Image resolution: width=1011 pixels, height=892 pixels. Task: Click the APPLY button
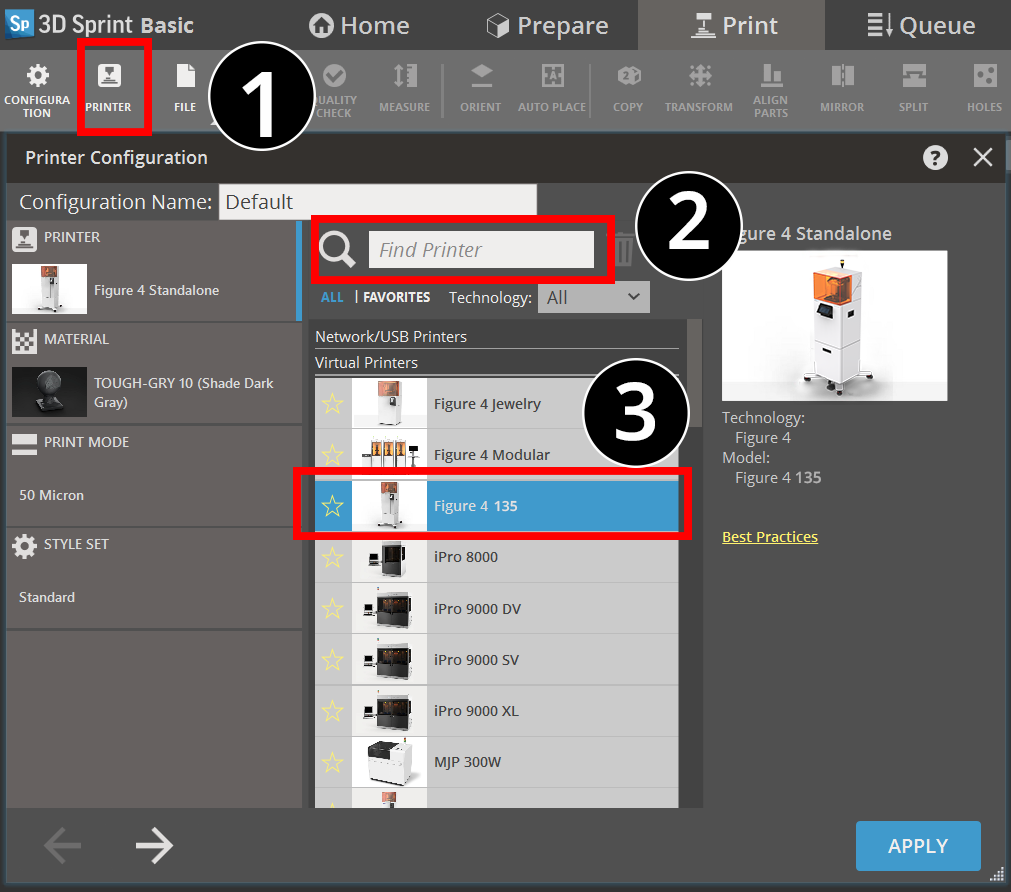point(917,845)
